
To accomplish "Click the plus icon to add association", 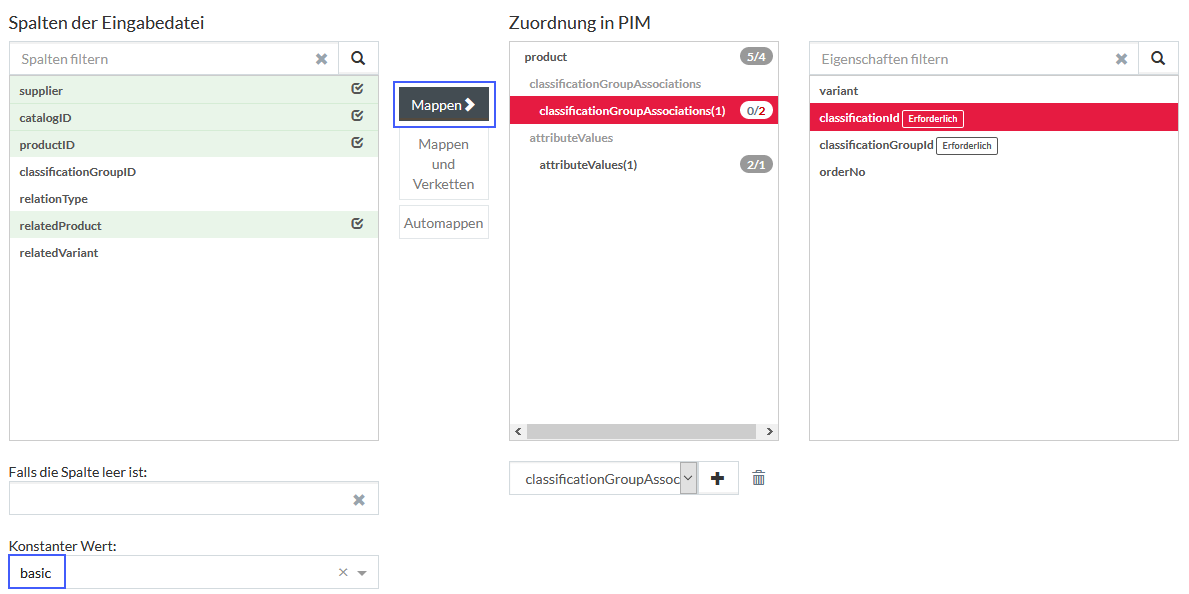I will click(717, 479).
